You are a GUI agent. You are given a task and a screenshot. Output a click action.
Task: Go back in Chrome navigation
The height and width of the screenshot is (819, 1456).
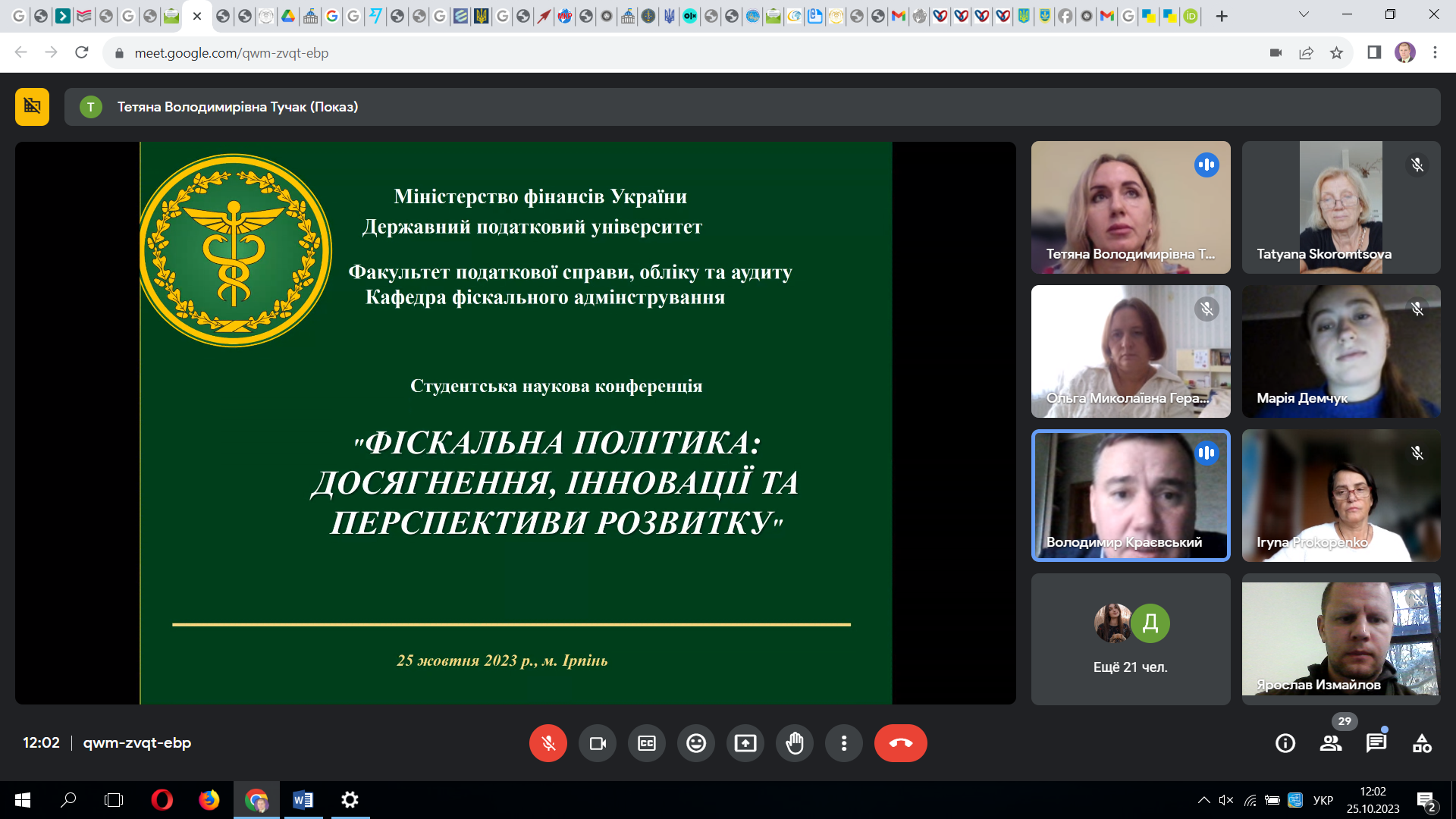click(20, 52)
